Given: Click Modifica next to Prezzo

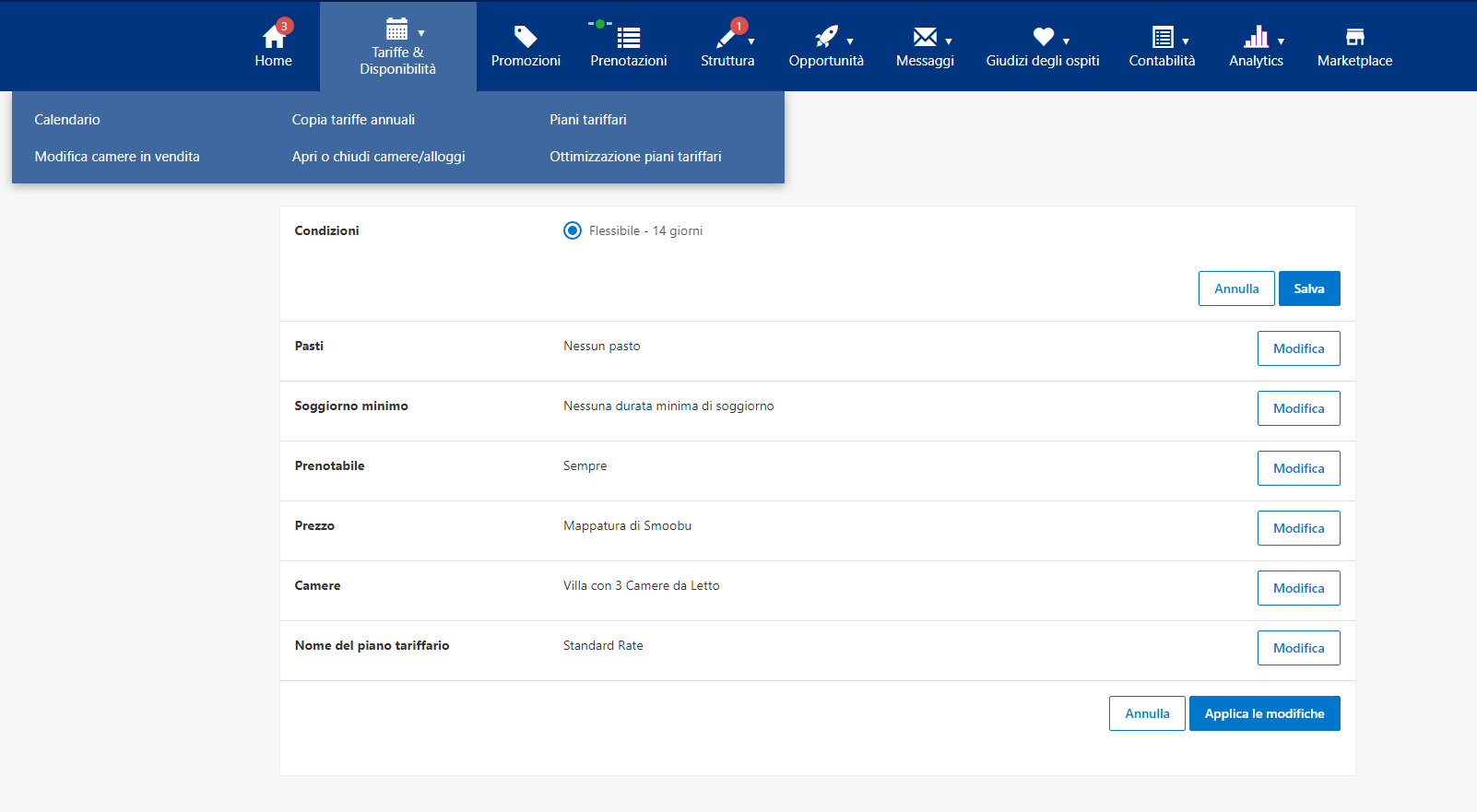Looking at the screenshot, I should tap(1299, 528).
